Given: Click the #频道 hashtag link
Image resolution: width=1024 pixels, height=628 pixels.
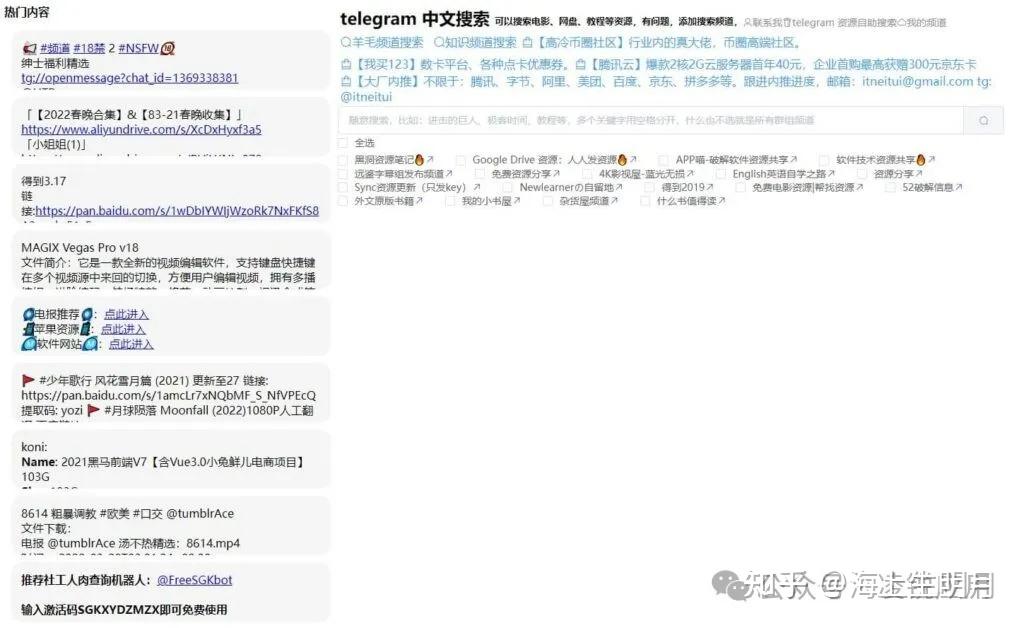Looking at the screenshot, I should pyautogui.click(x=55, y=48).
